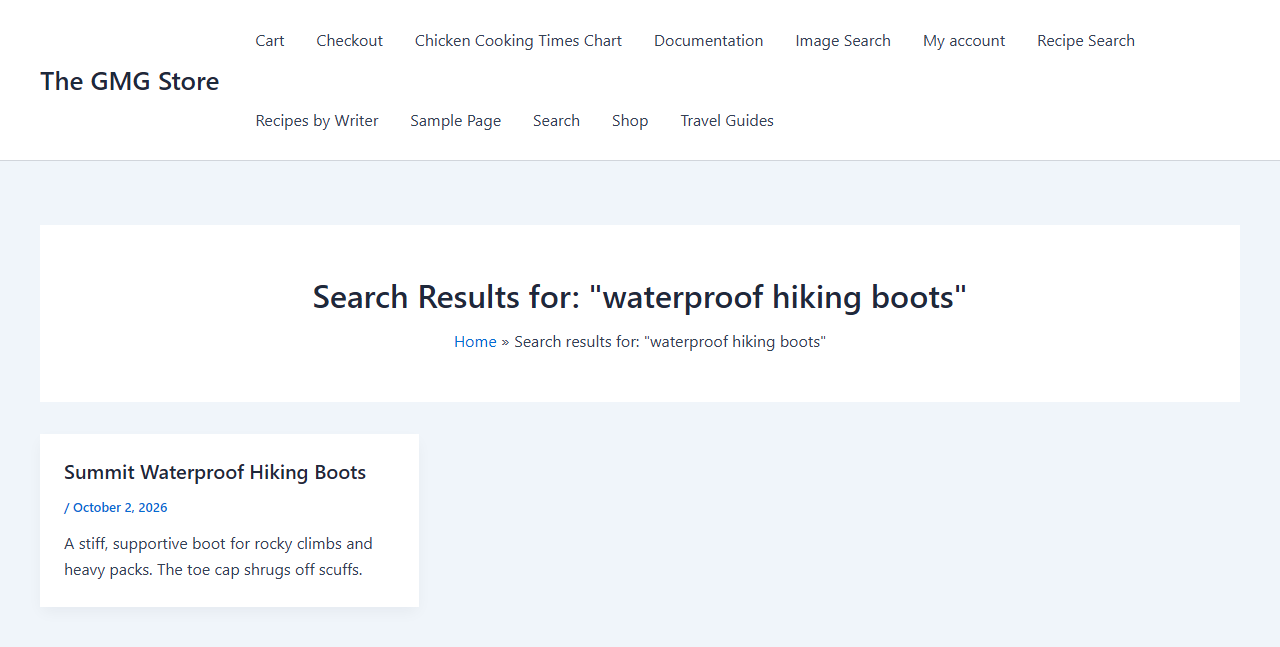Click the Search navigation item

point(556,121)
